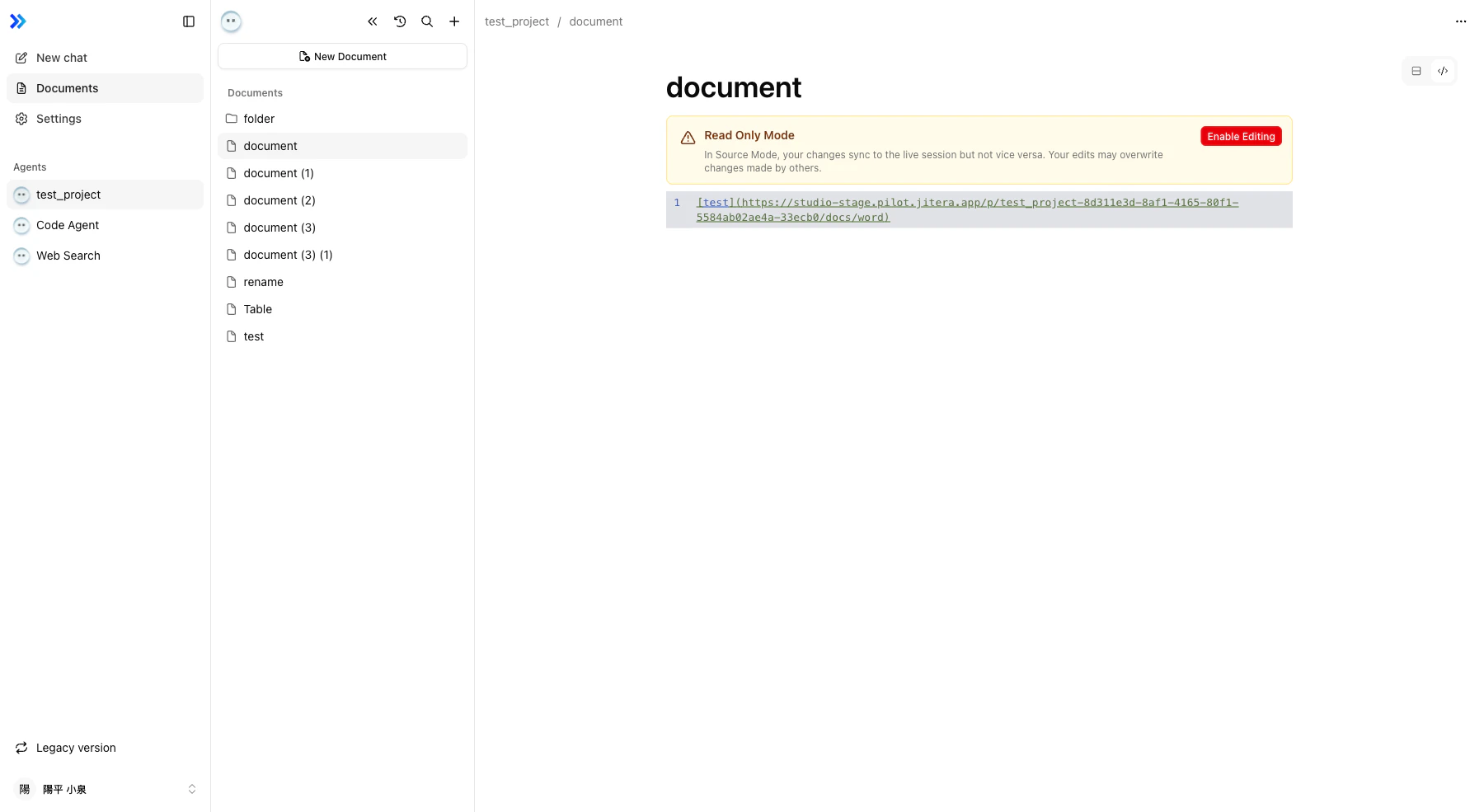Open document (2) in the list
This screenshot has width=1484, height=812.
click(x=342, y=200)
